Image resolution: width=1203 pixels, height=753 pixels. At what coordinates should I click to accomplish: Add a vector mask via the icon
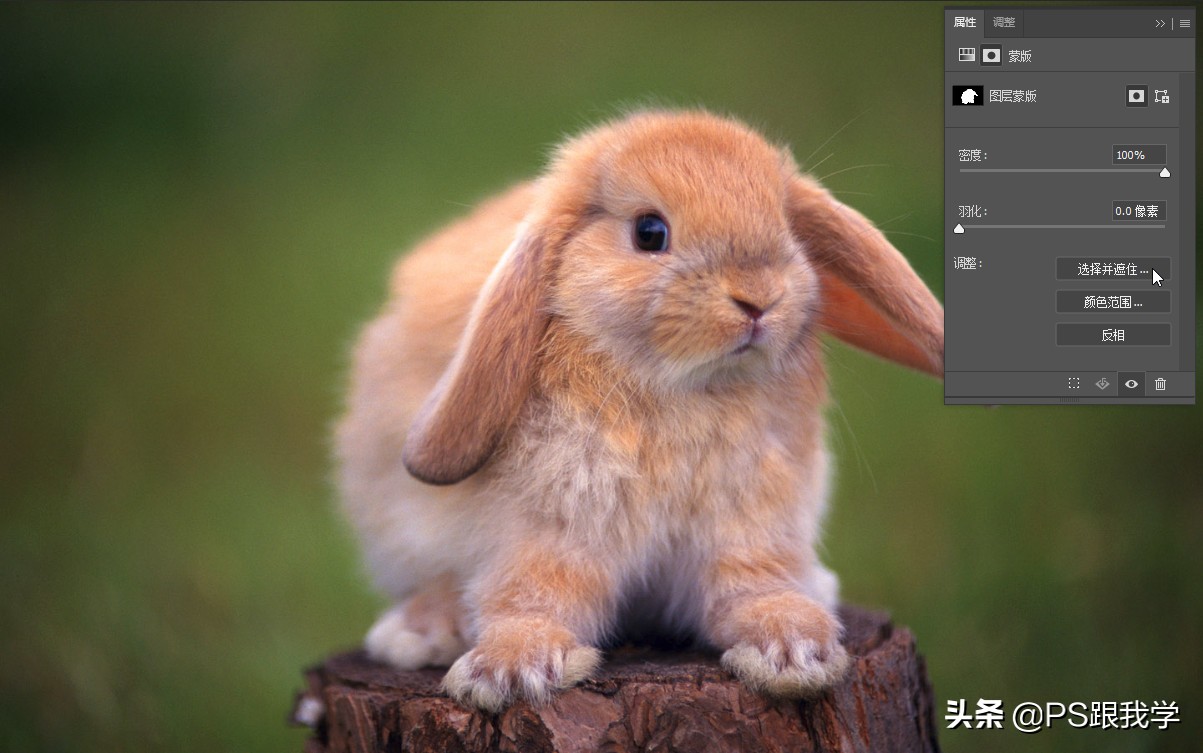pos(1161,96)
